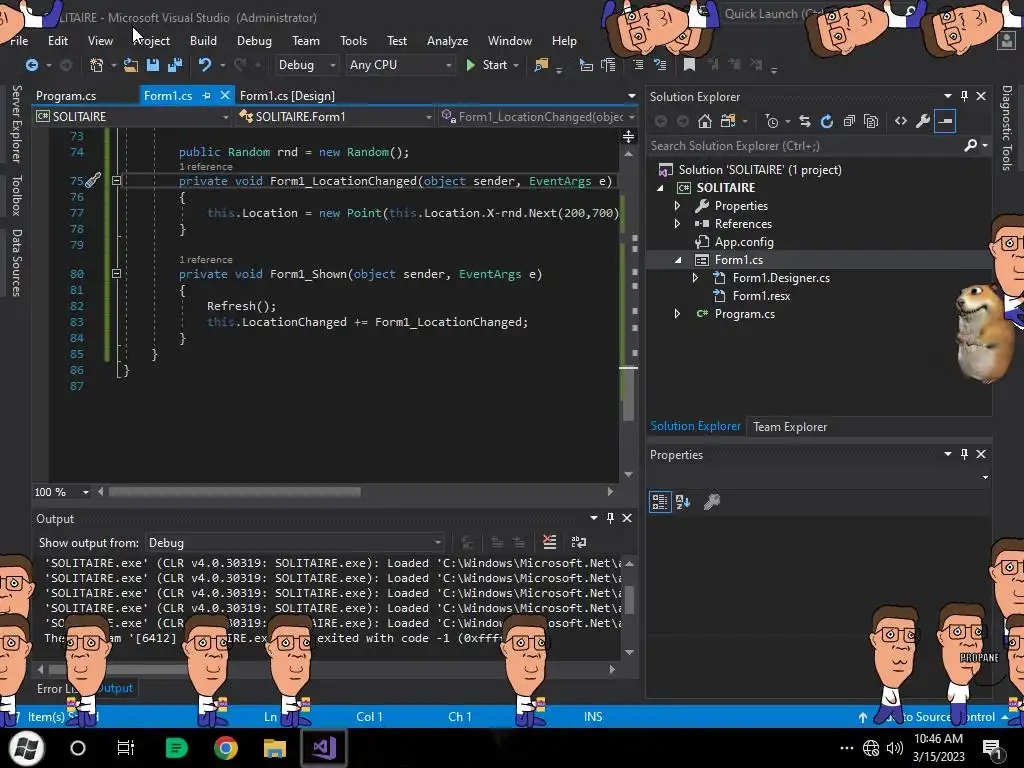
Task: Open the Toolbox side panel
Action: (x=16, y=195)
